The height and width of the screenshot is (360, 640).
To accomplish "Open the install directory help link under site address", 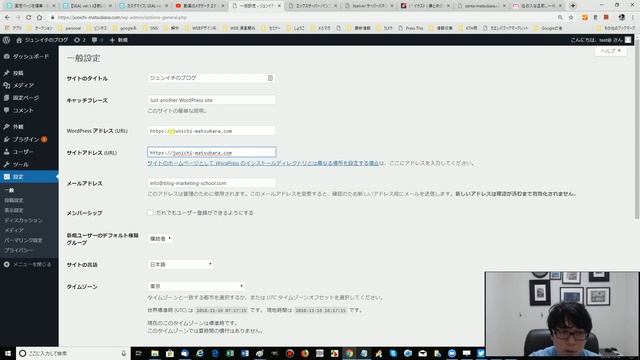I will [x=263, y=163].
